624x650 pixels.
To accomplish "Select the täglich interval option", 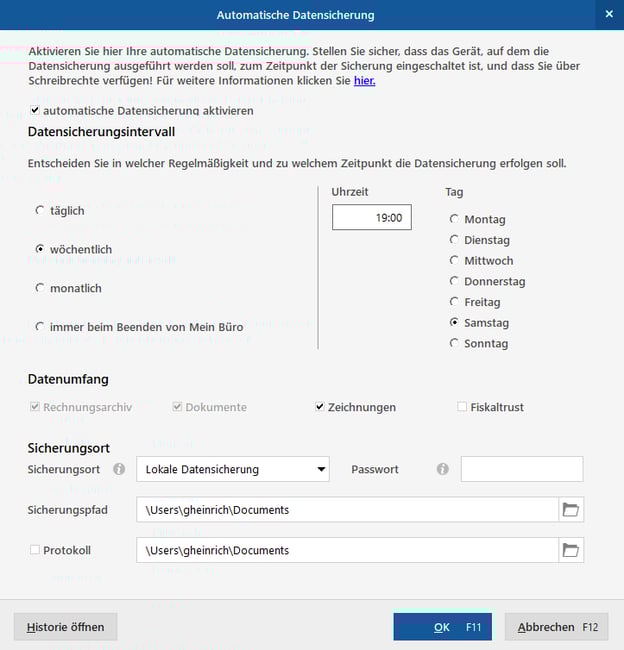I will coord(40,211).
